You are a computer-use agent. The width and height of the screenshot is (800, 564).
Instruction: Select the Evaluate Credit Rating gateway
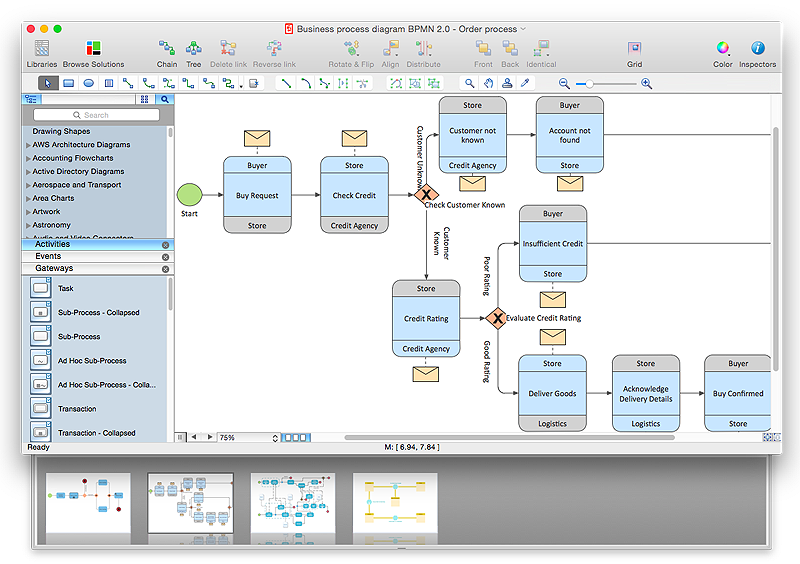point(496,318)
